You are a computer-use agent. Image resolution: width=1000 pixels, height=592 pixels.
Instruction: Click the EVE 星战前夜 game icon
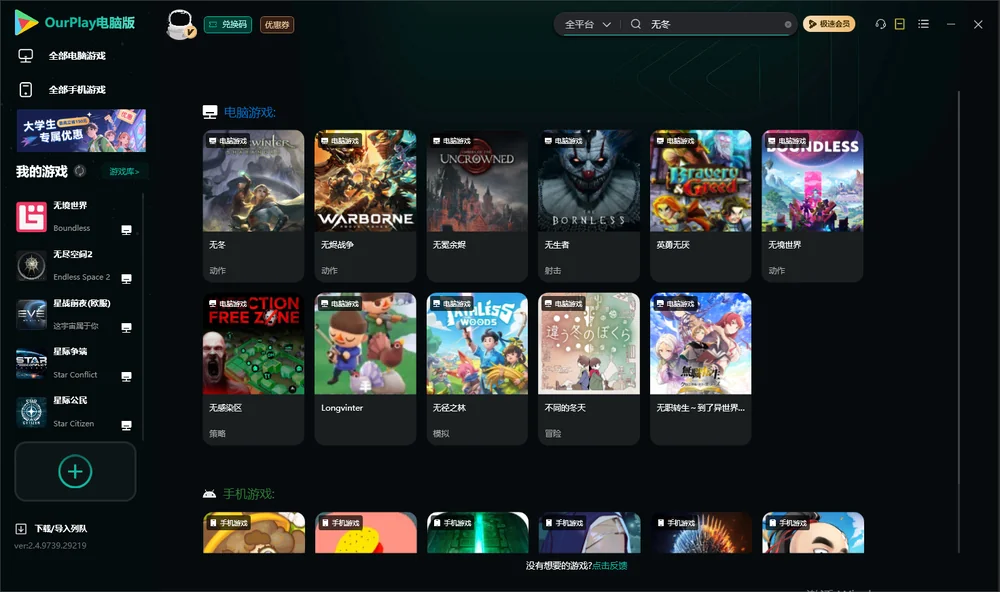pos(31,314)
